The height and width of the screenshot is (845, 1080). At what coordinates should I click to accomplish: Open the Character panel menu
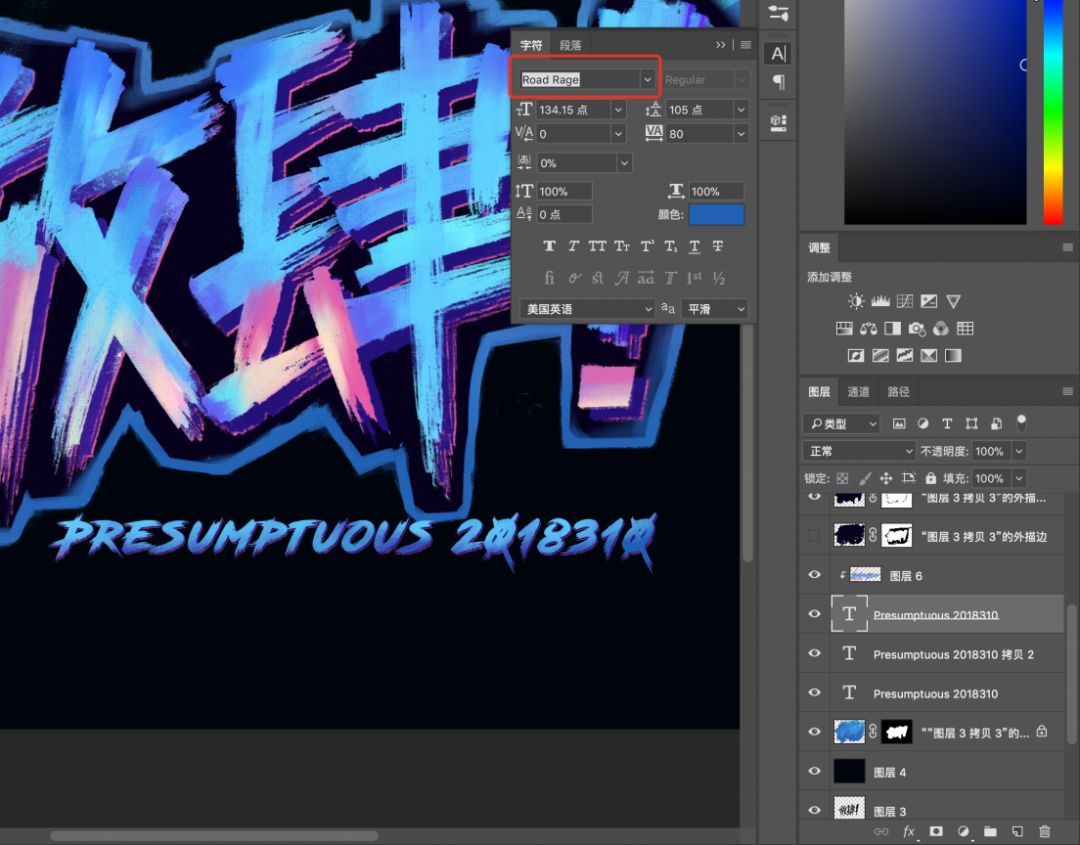click(746, 44)
